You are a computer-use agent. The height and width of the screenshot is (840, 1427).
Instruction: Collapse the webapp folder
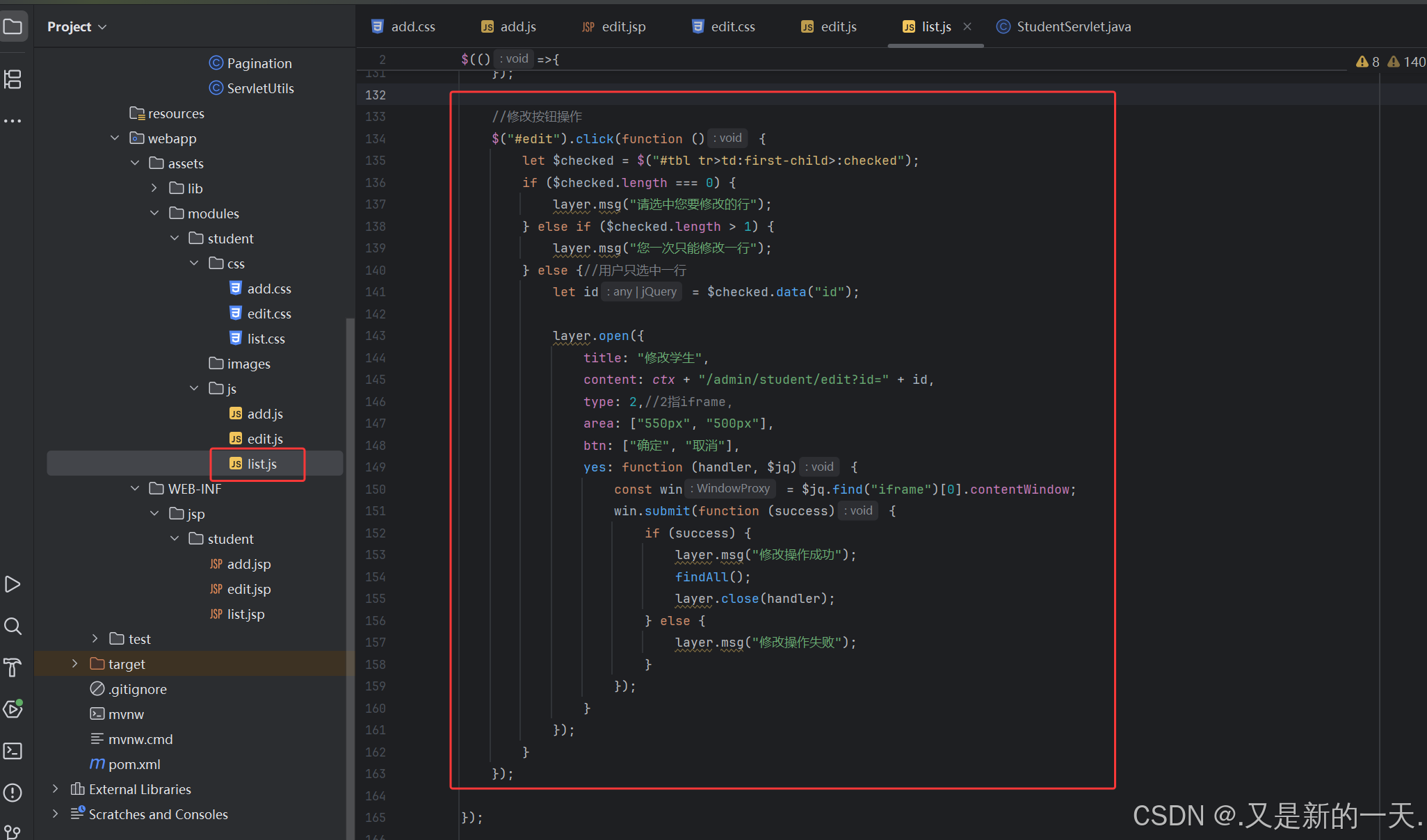tap(115, 138)
